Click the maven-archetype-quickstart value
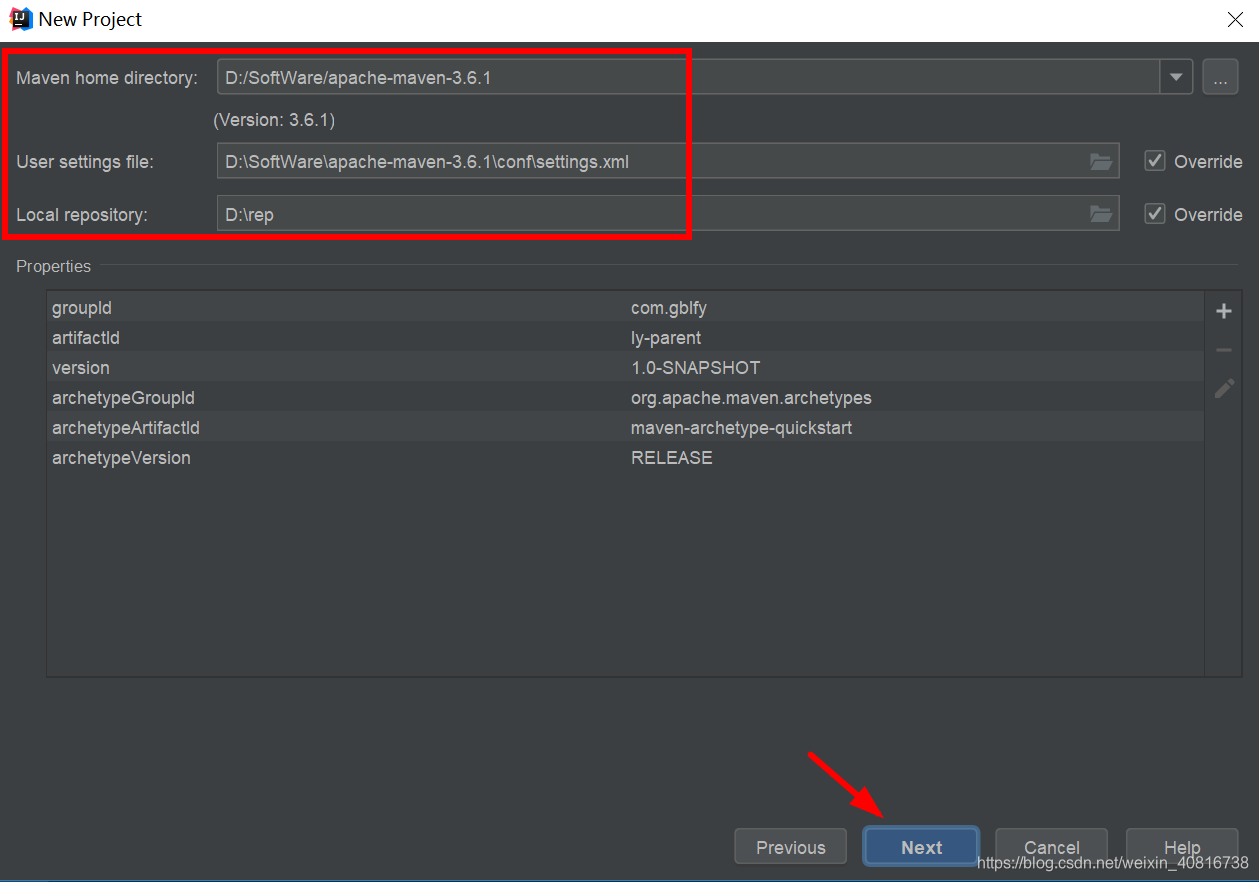The width and height of the screenshot is (1259, 882). pos(741,428)
